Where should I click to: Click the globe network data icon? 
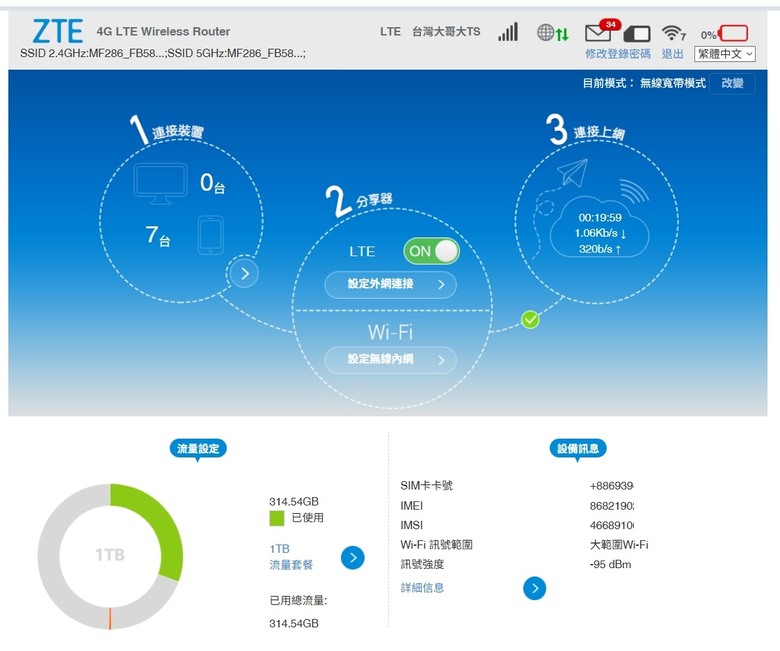(552, 33)
